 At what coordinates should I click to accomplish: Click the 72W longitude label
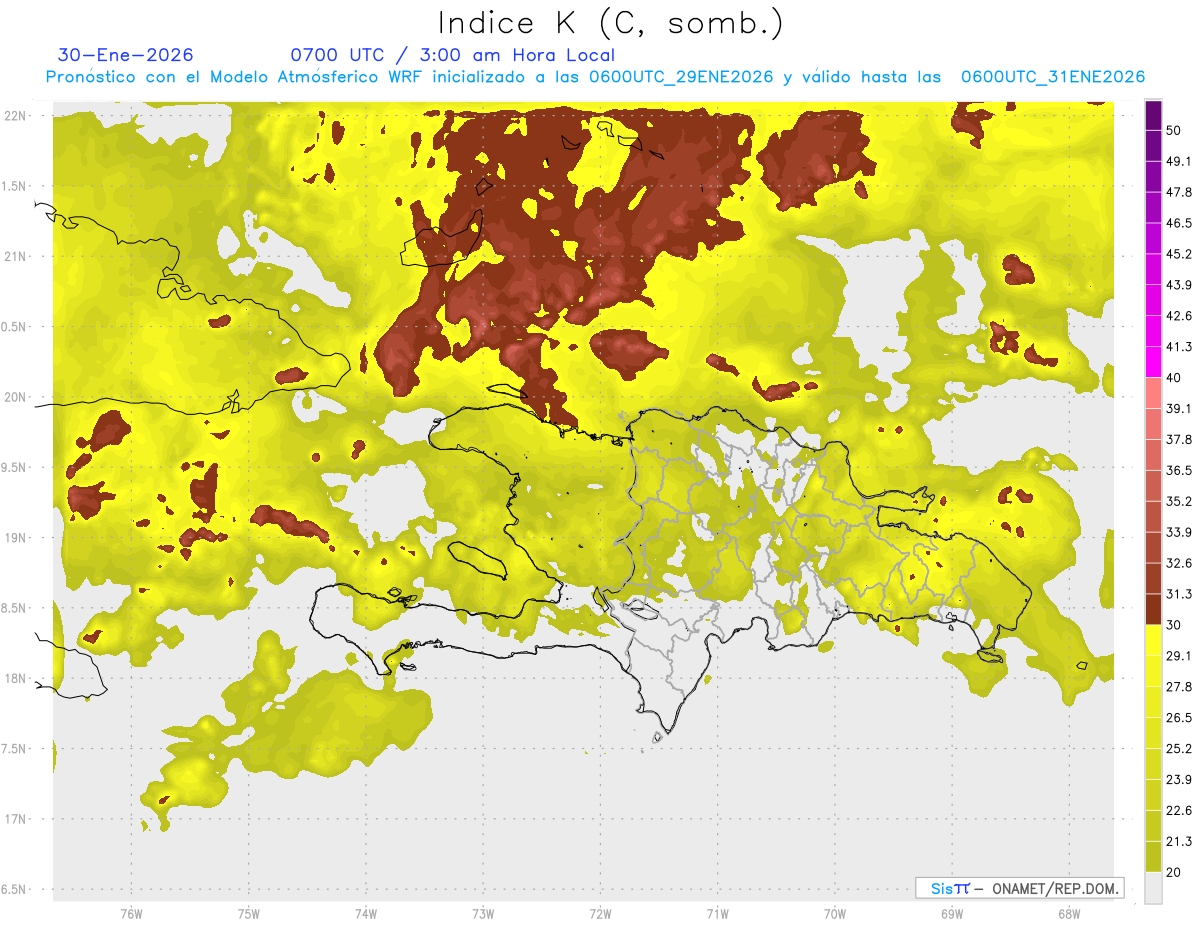pos(600,914)
